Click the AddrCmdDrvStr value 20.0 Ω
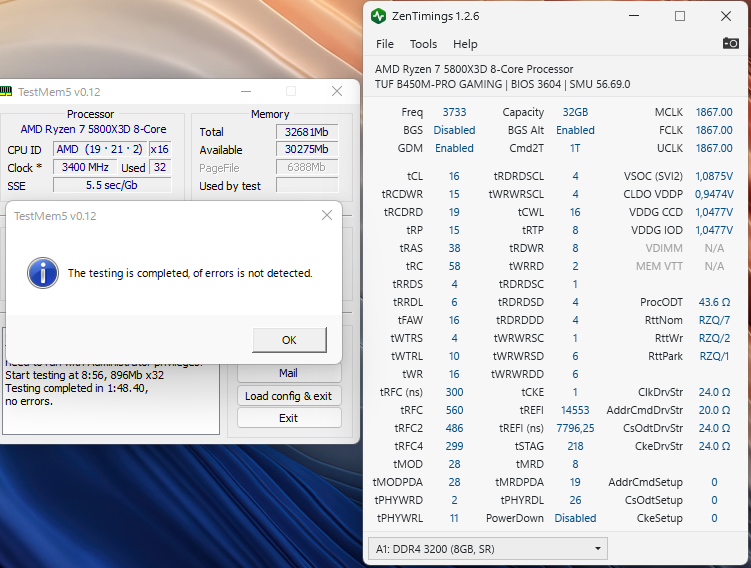 click(x=714, y=410)
